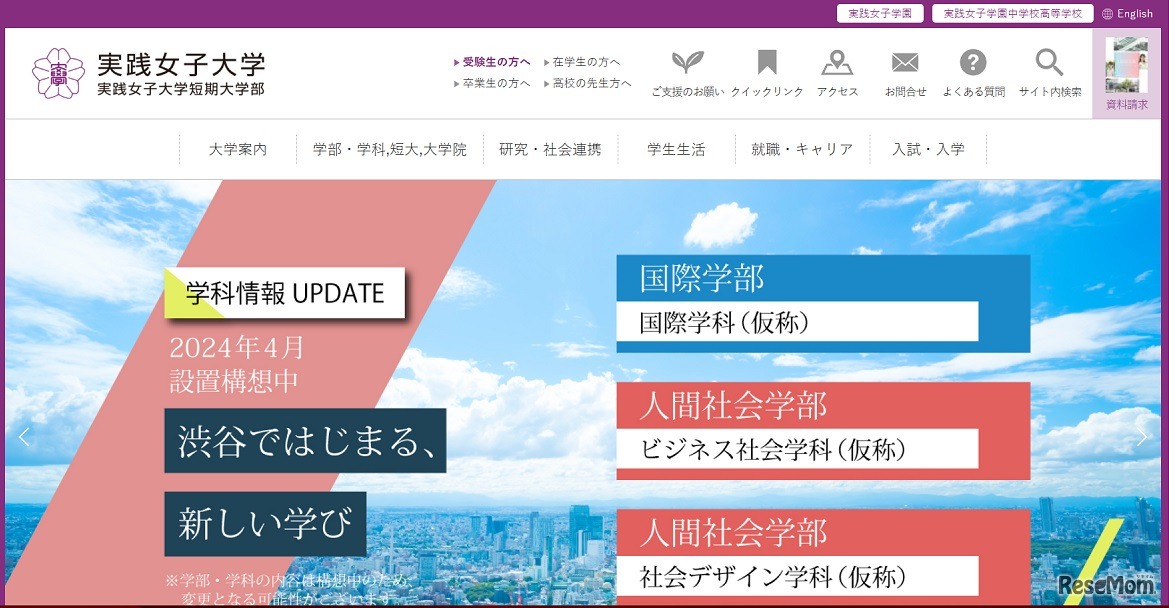Viewport: 1169px width, 608px height.
Task: Click the 実践女子大学短期大学部 text
Action: 181,89
